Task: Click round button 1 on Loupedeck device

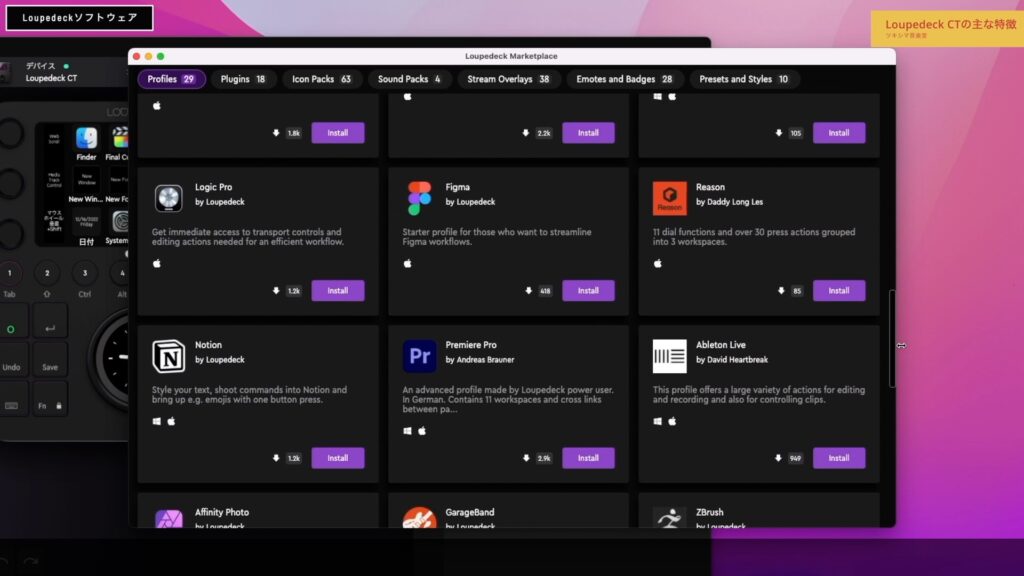Action: pos(10,273)
